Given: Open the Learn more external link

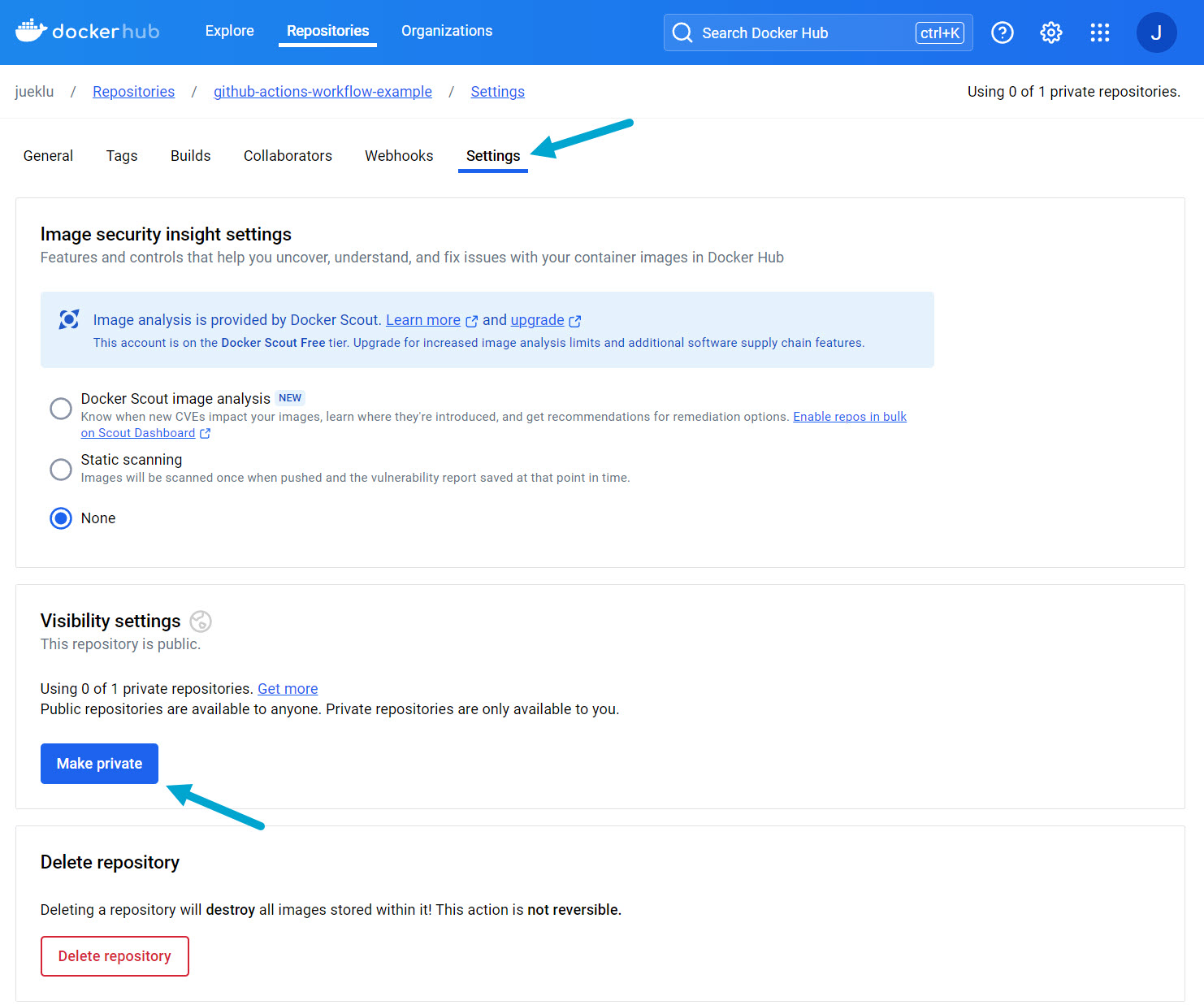Looking at the screenshot, I should click(x=423, y=320).
